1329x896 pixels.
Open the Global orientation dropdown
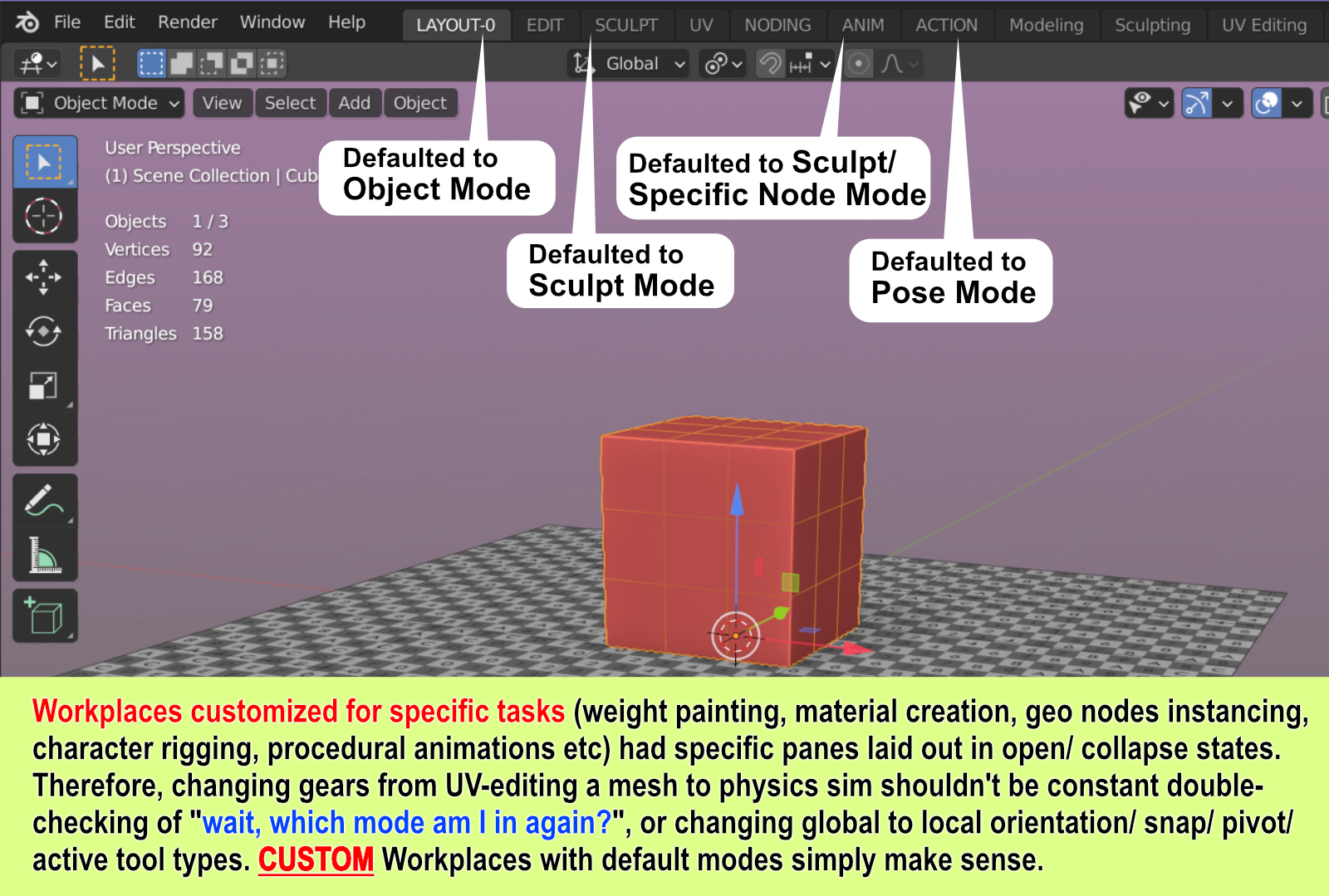(630, 63)
